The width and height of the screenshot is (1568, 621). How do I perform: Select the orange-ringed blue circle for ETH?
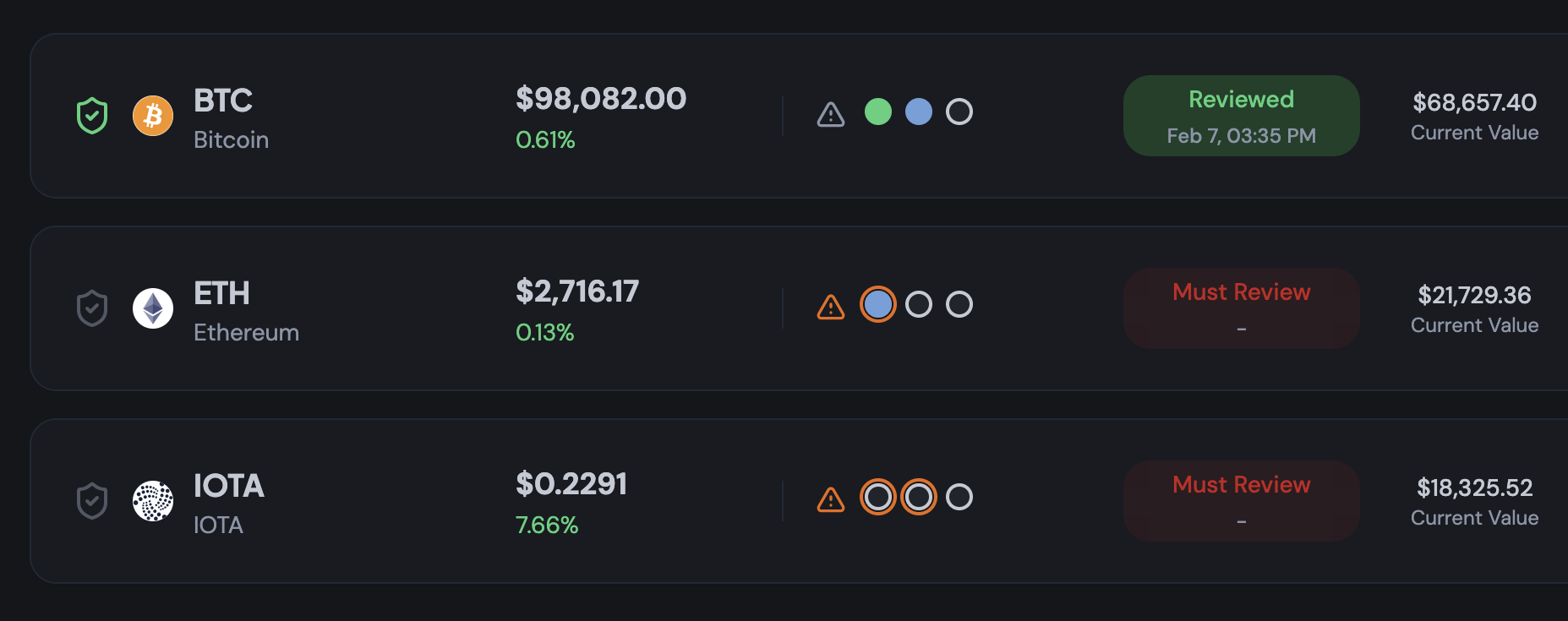(878, 304)
